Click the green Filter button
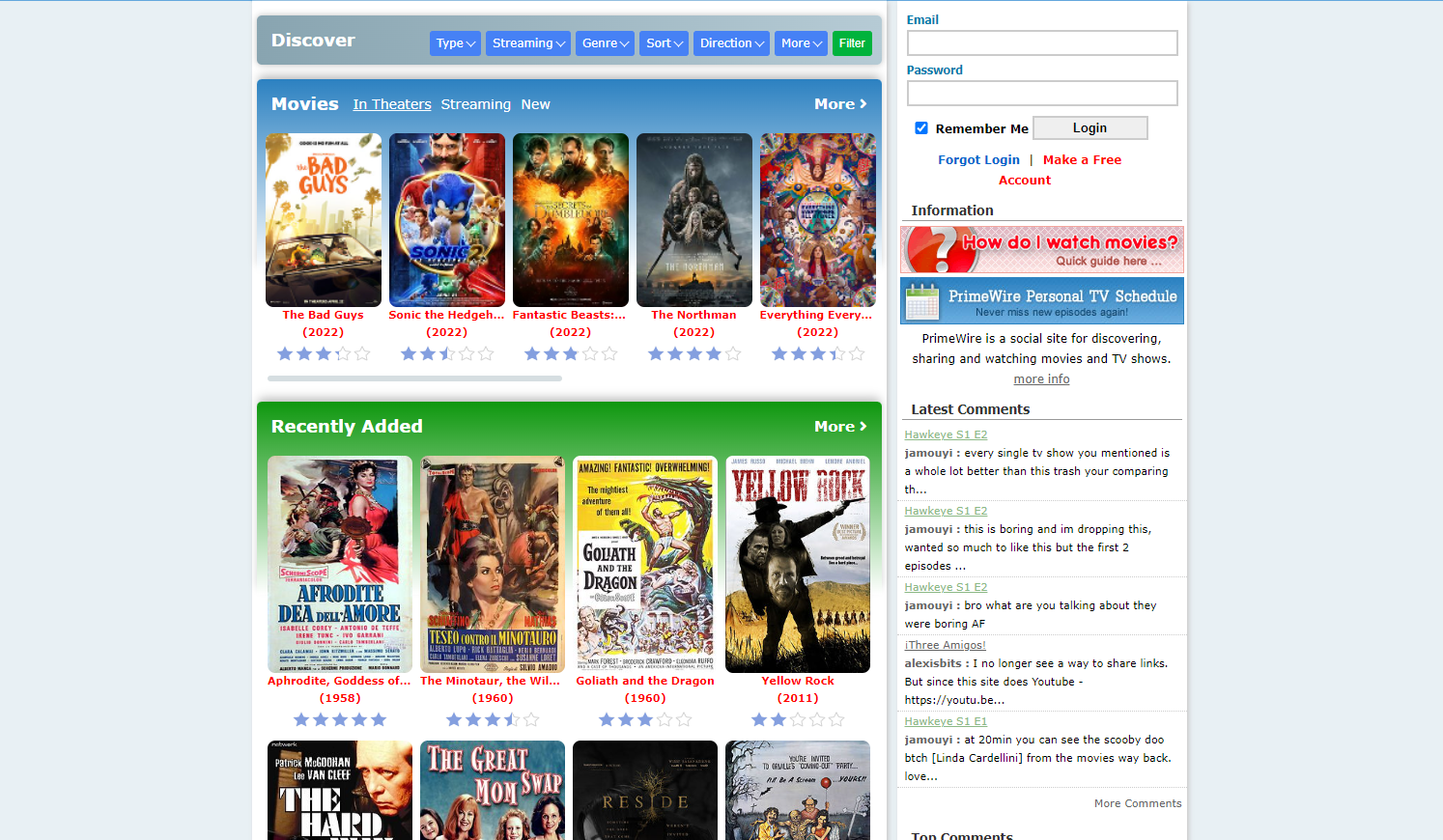This screenshot has width=1443, height=840. tap(852, 43)
